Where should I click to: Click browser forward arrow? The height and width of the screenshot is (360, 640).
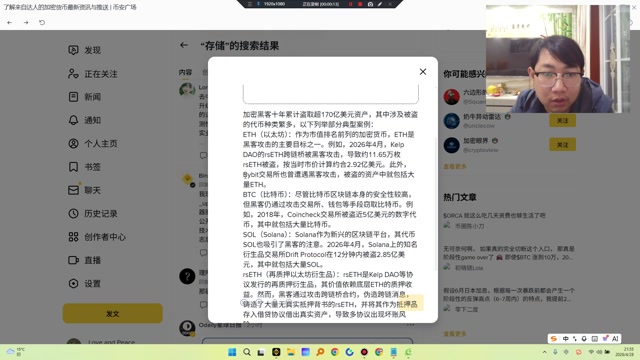point(26,22)
